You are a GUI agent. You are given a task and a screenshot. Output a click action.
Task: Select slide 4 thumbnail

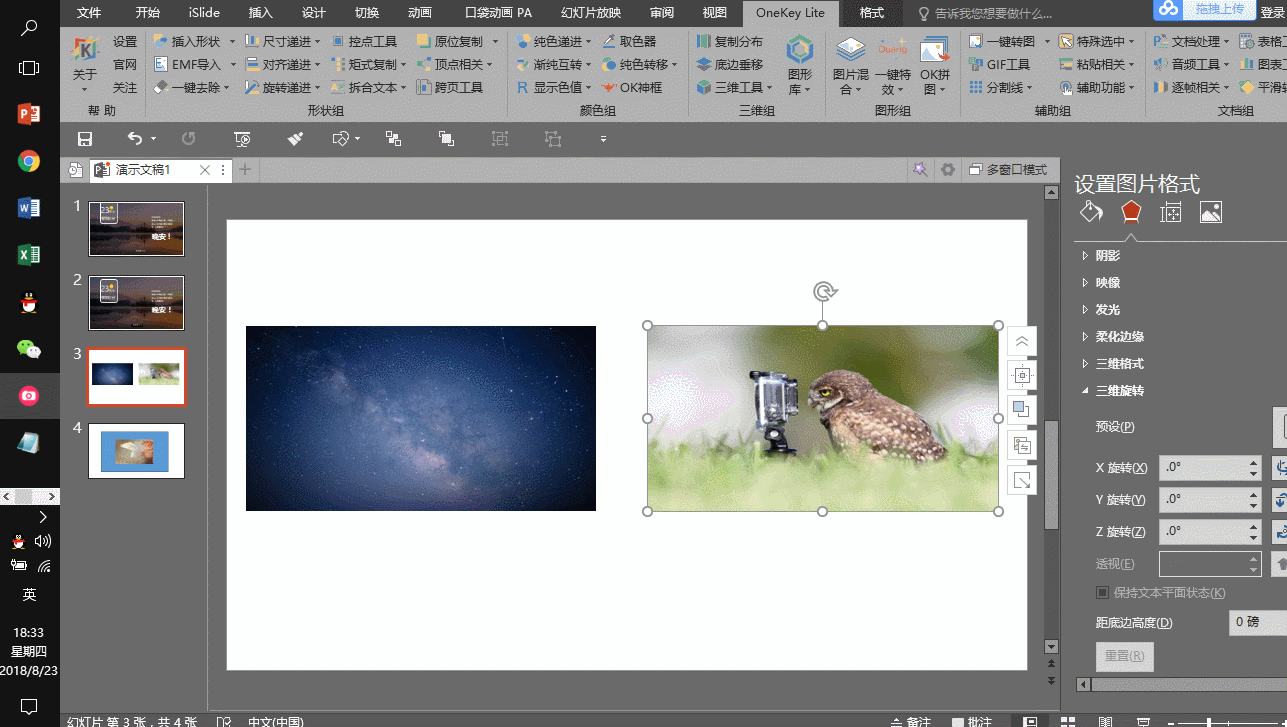136,451
